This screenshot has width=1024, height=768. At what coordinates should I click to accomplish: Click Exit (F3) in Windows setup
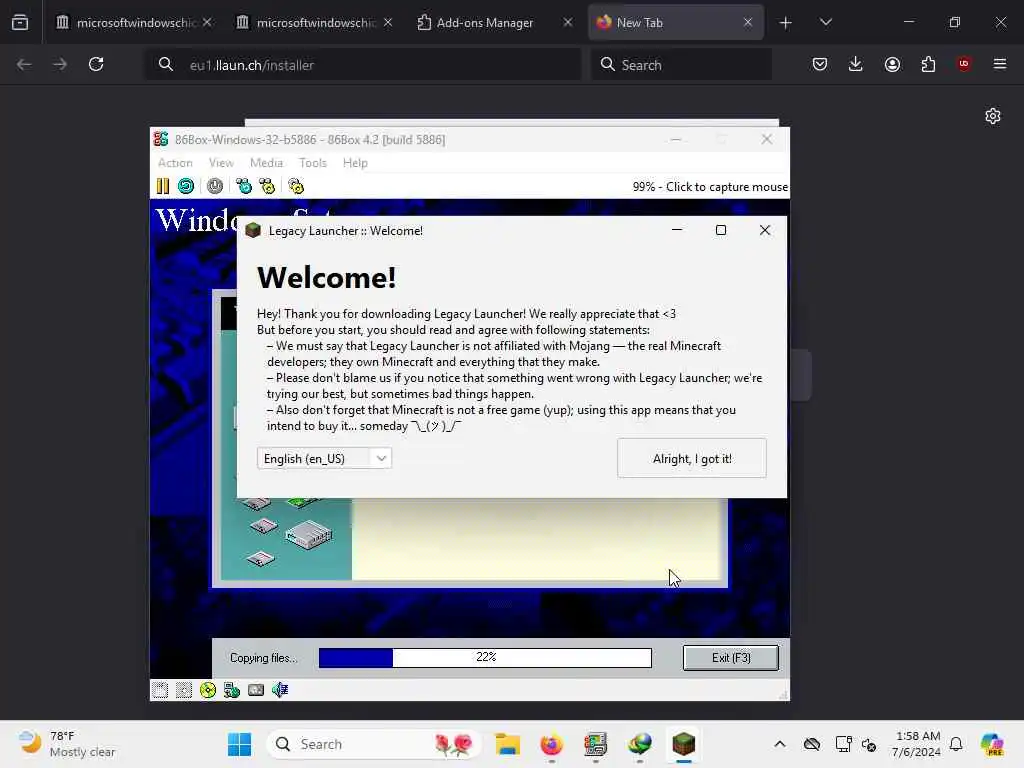pos(731,658)
